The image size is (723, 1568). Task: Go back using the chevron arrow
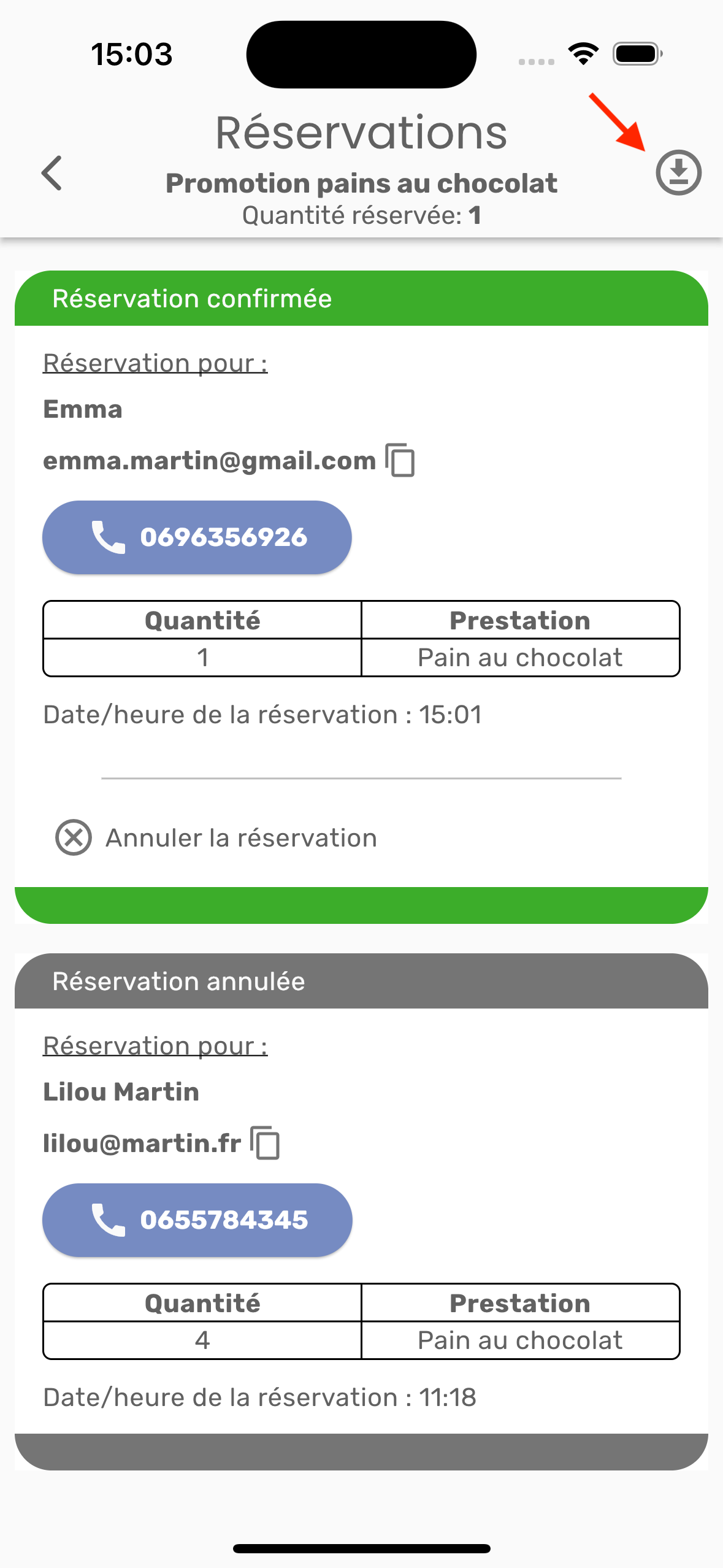click(52, 173)
